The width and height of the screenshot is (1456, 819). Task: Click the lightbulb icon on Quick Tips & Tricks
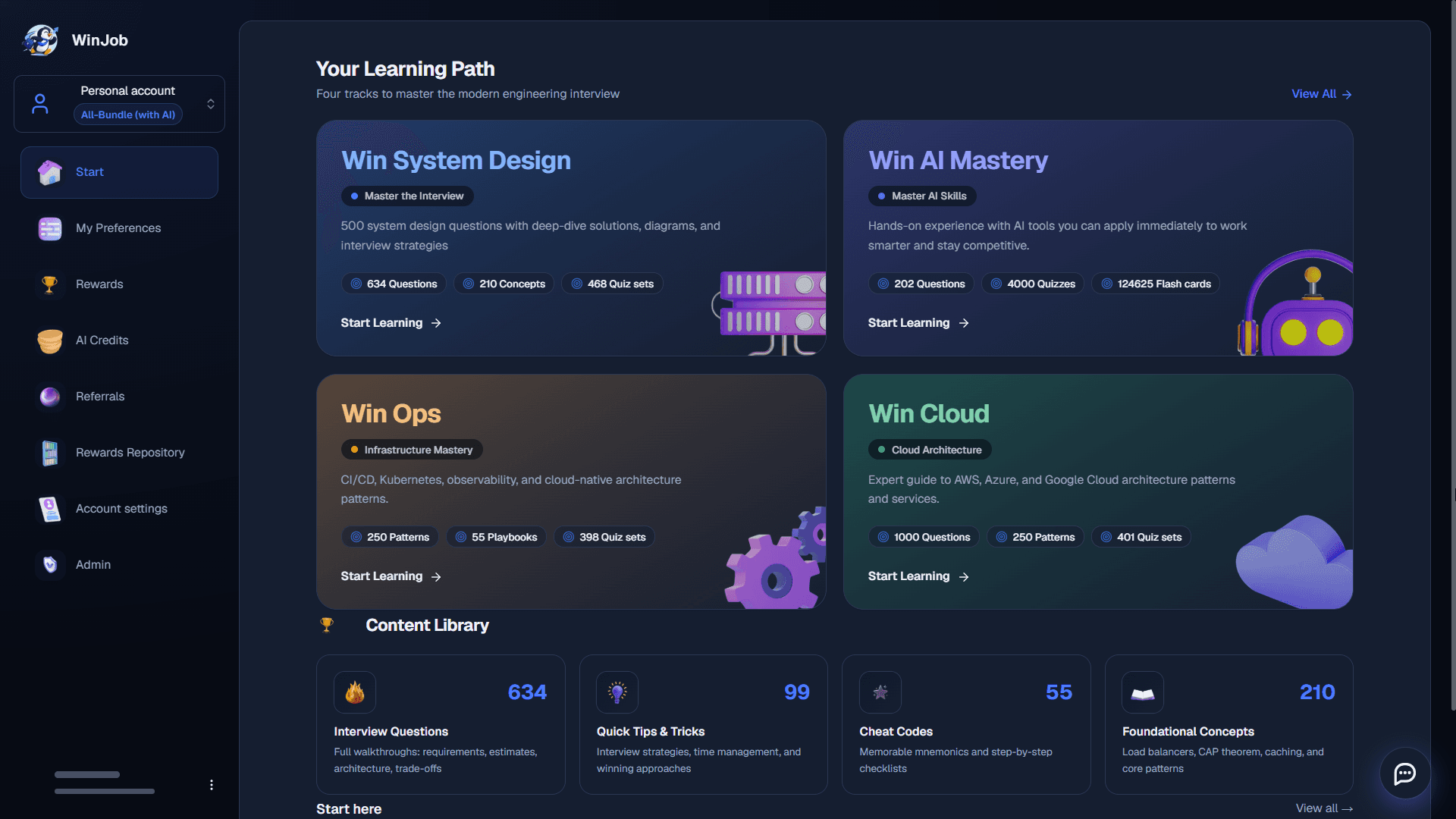tap(617, 692)
